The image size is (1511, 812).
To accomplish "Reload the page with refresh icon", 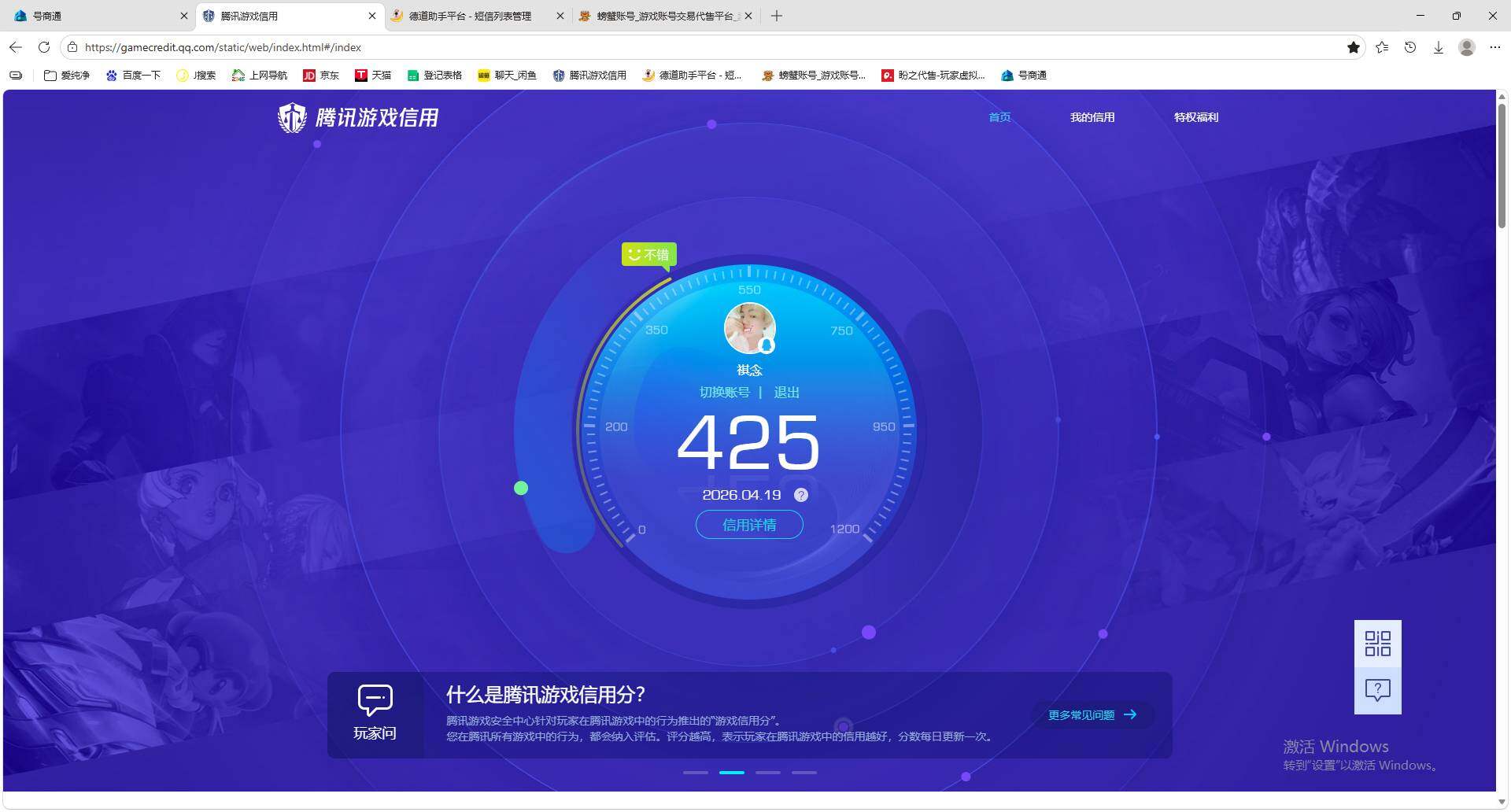I will (x=44, y=47).
